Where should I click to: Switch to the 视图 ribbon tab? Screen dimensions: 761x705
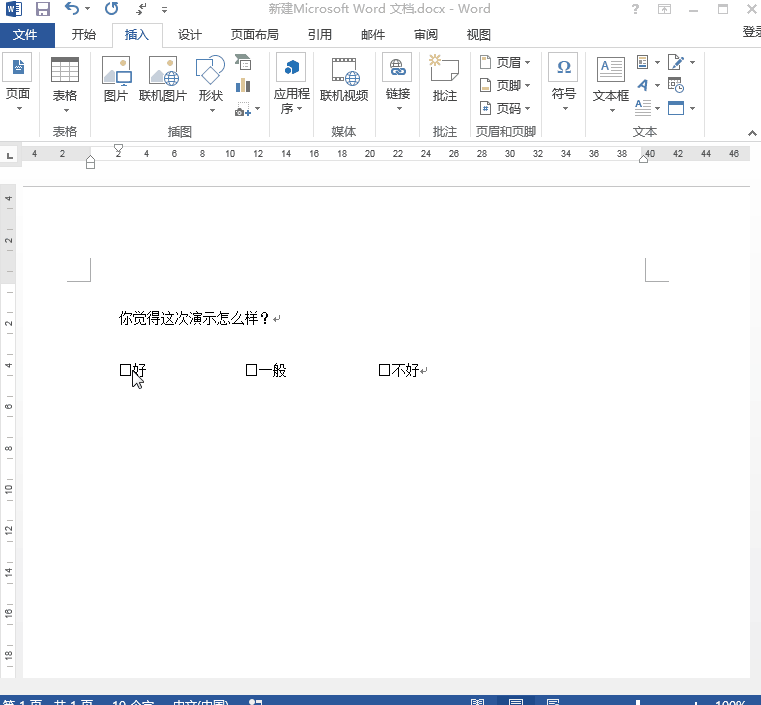coord(479,34)
